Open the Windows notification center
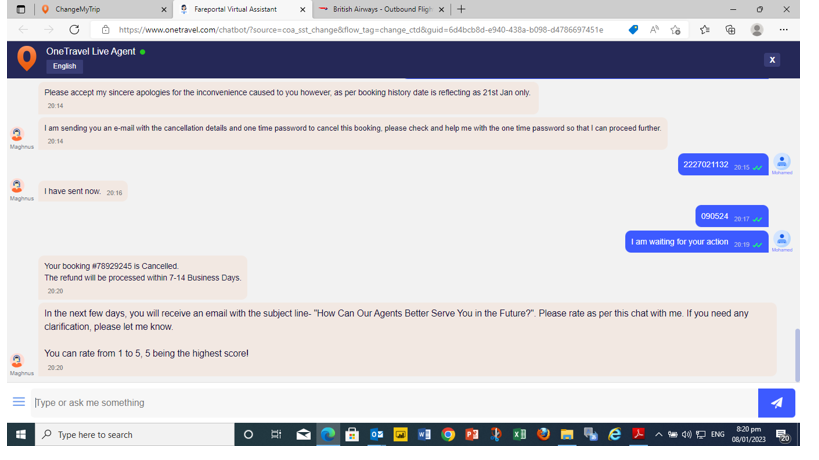 (782, 435)
